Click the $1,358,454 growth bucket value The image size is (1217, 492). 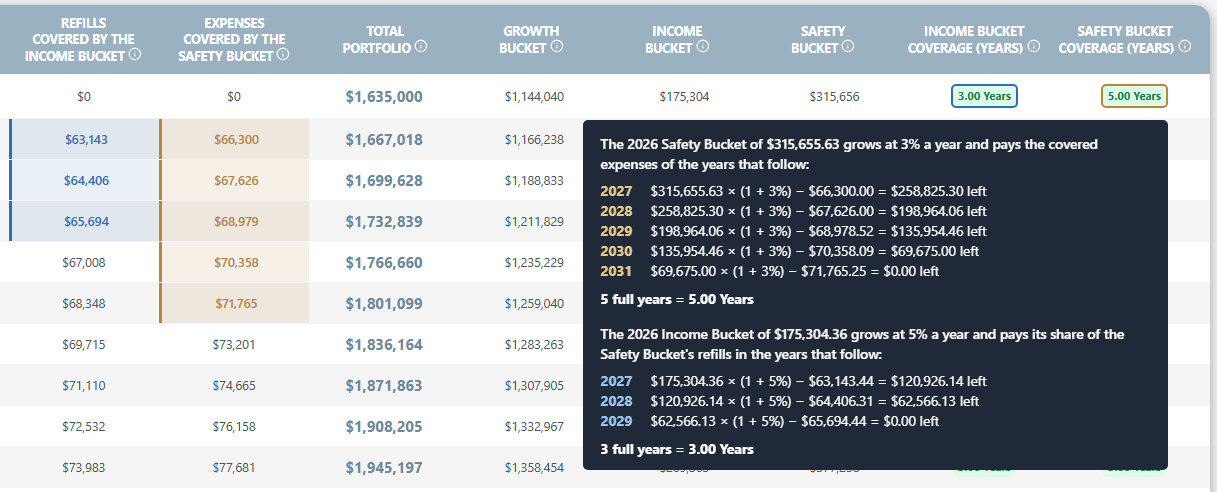pyautogui.click(x=534, y=467)
